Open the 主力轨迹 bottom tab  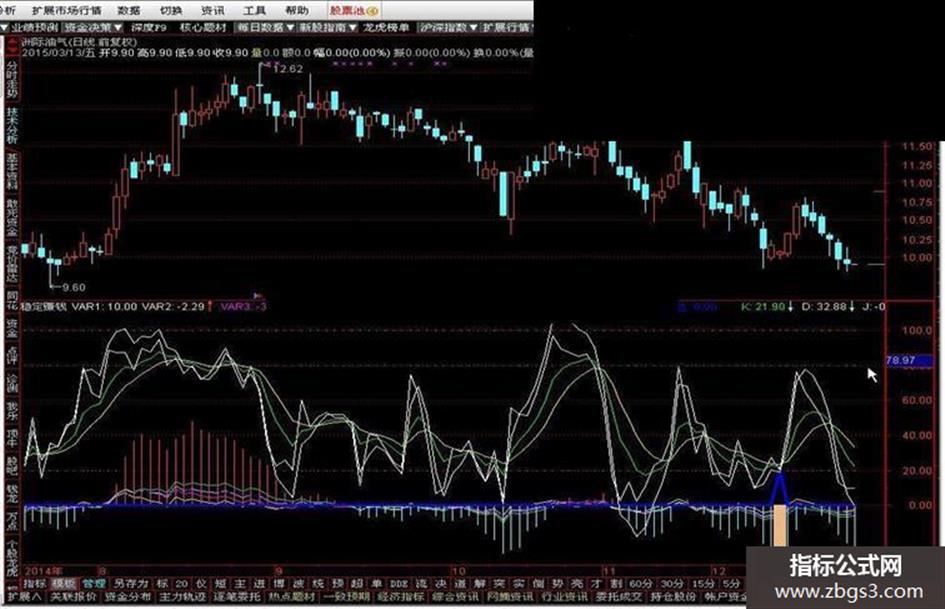coord(182,596)
